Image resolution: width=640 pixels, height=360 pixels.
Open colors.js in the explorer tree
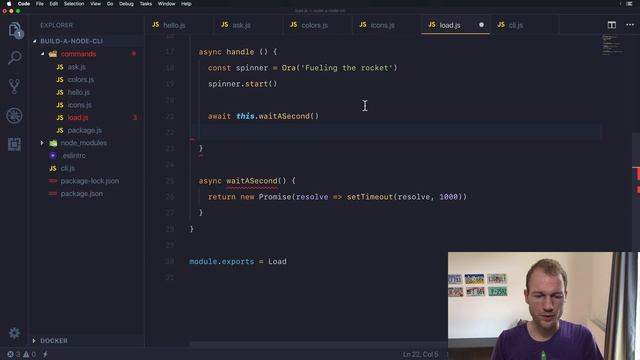coord(80,80)
